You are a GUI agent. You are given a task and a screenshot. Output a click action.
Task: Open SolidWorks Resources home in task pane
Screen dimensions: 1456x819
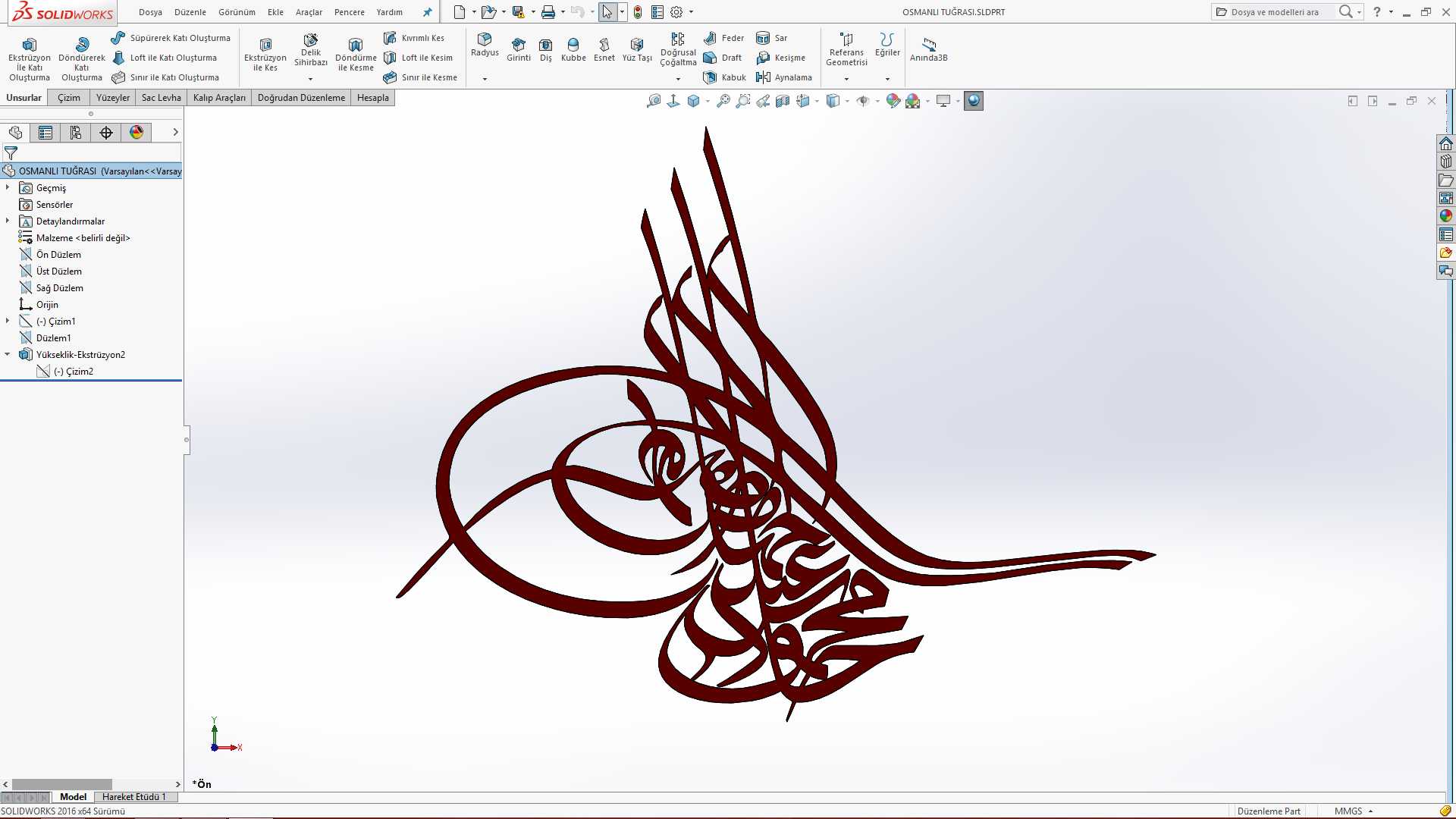pyautogui.click(x=1446, y=143)
